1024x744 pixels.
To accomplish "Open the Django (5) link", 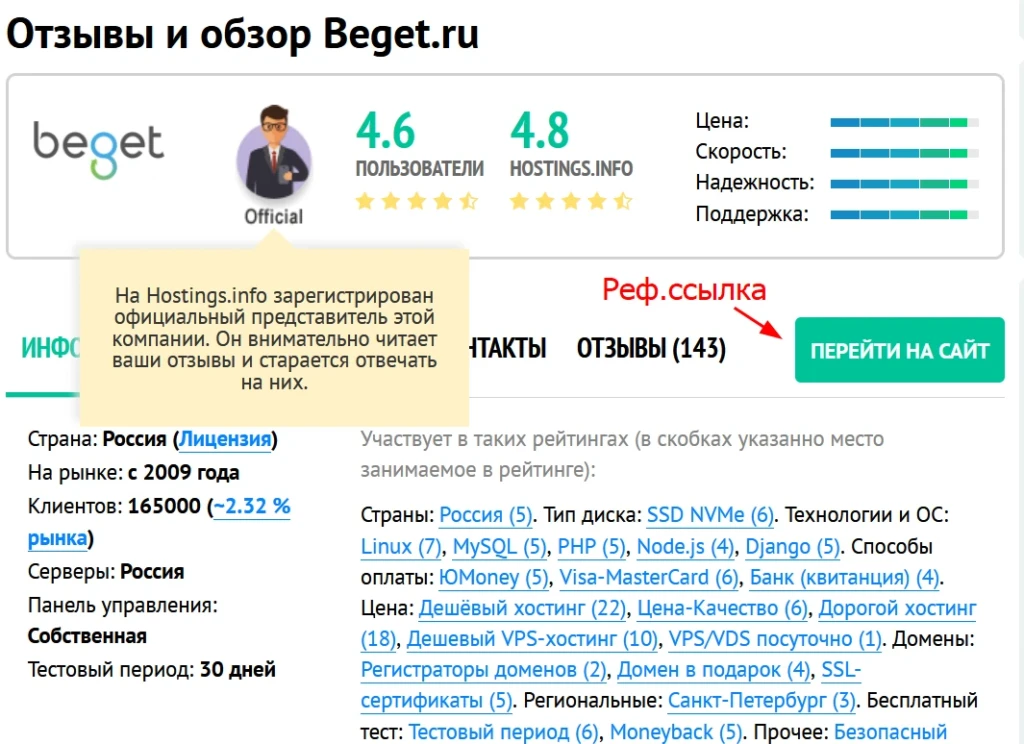I will (x=792, y=547).
